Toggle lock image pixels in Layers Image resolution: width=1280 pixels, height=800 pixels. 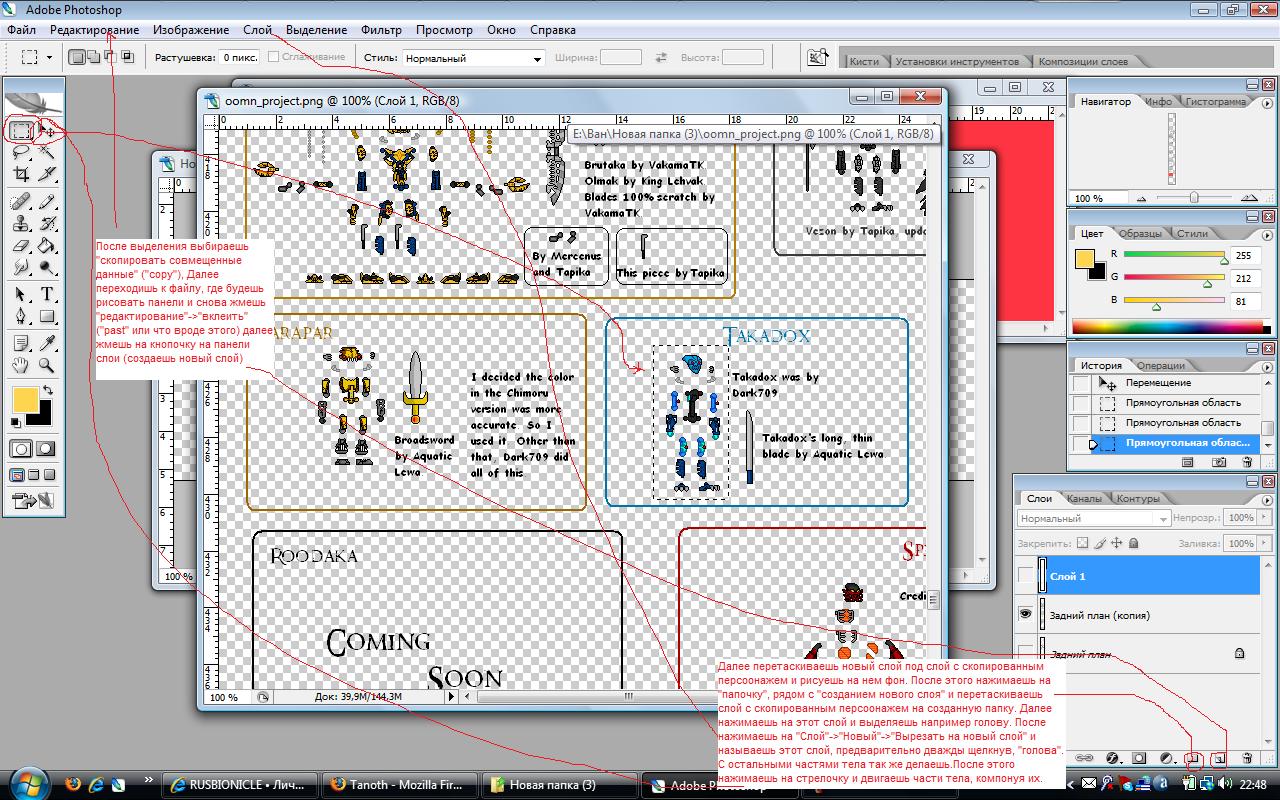pos(1100,543)
